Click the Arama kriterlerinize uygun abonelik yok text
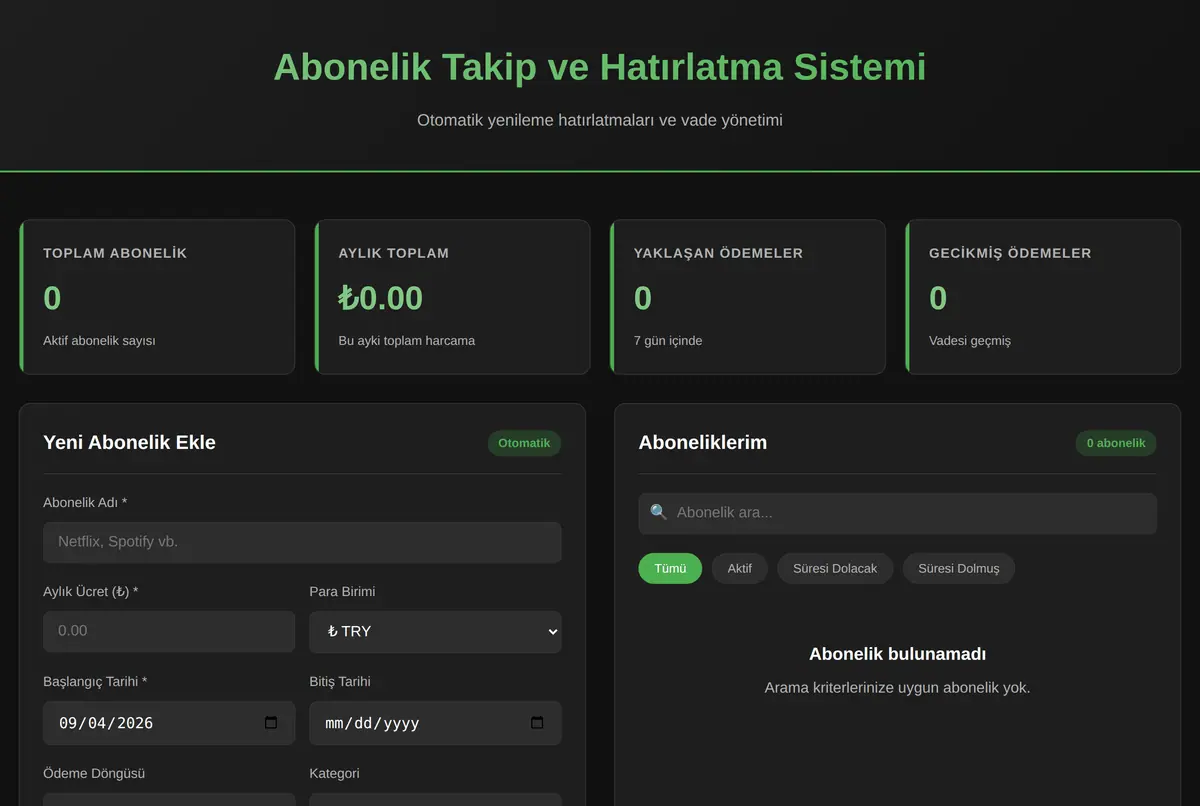The image size is (1200, 806). point(898,688)
